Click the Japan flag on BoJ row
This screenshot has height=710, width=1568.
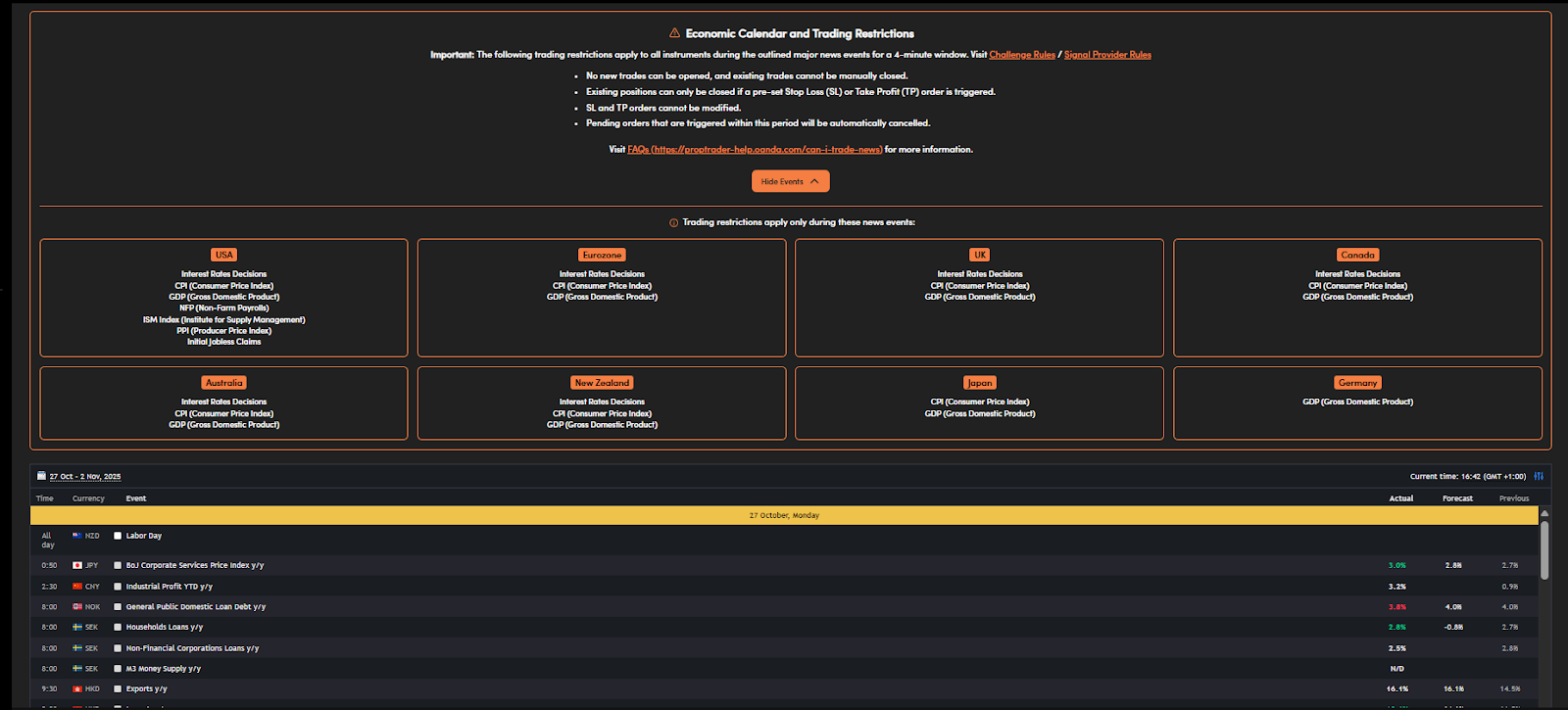pyautogui.click(x=77, y=565)
